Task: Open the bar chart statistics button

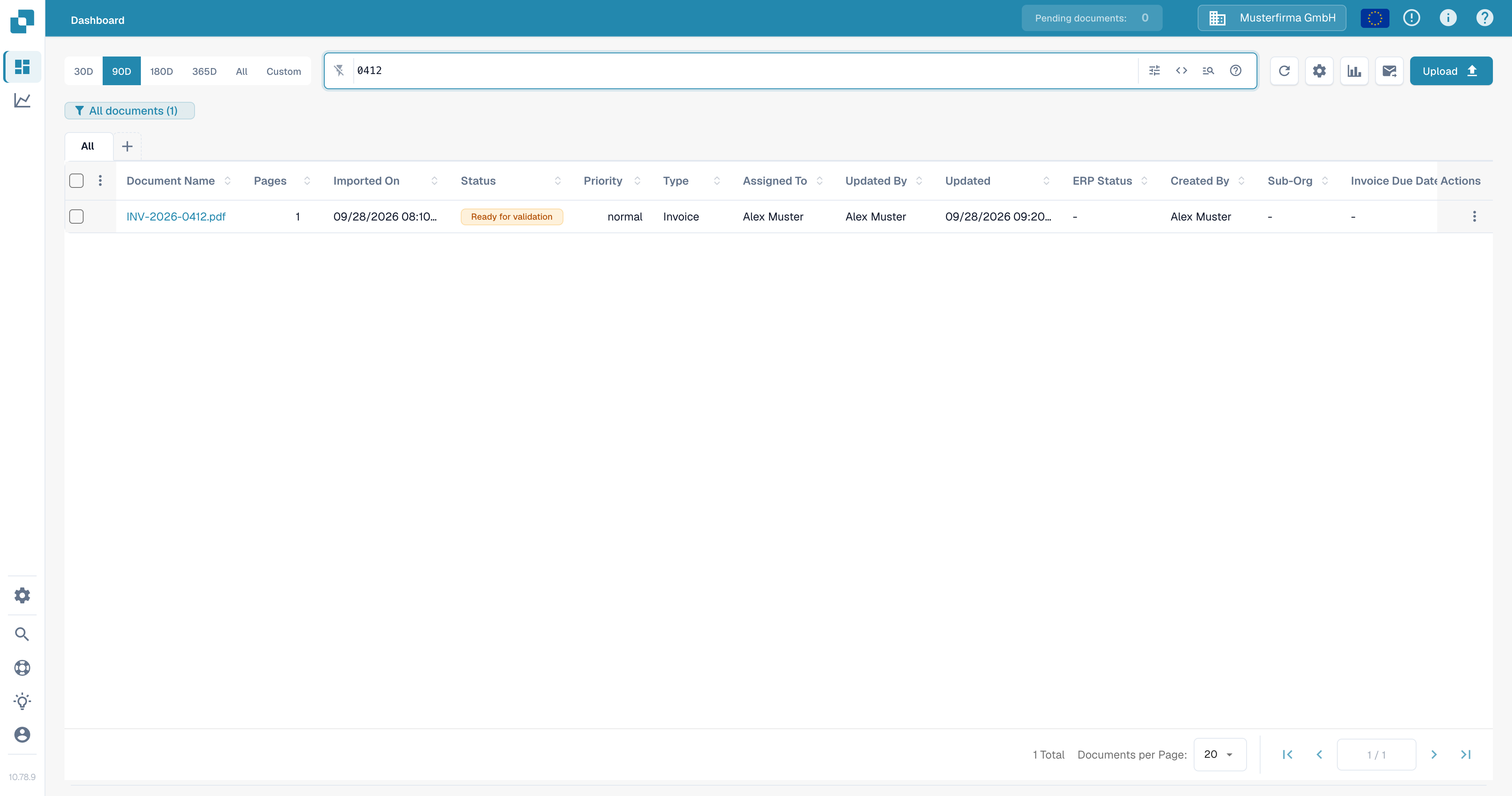Action: (1355, 71)
